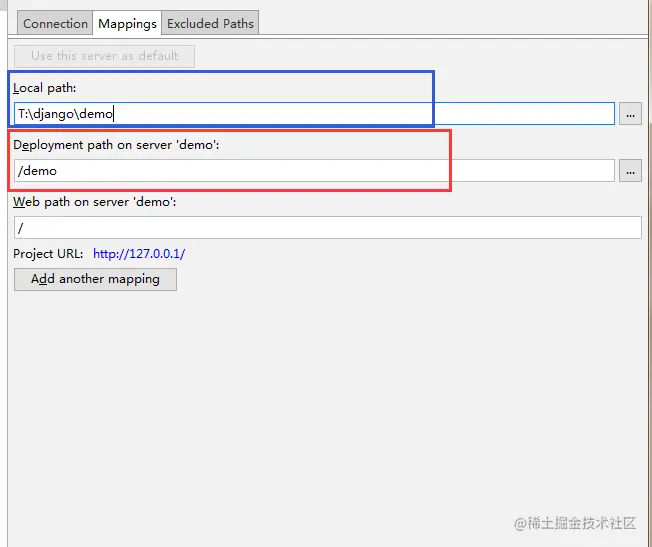The width and height of the screenshot is (652, 547).
Task: Click 'Use this server as default' button
Action: pos(104,56)
